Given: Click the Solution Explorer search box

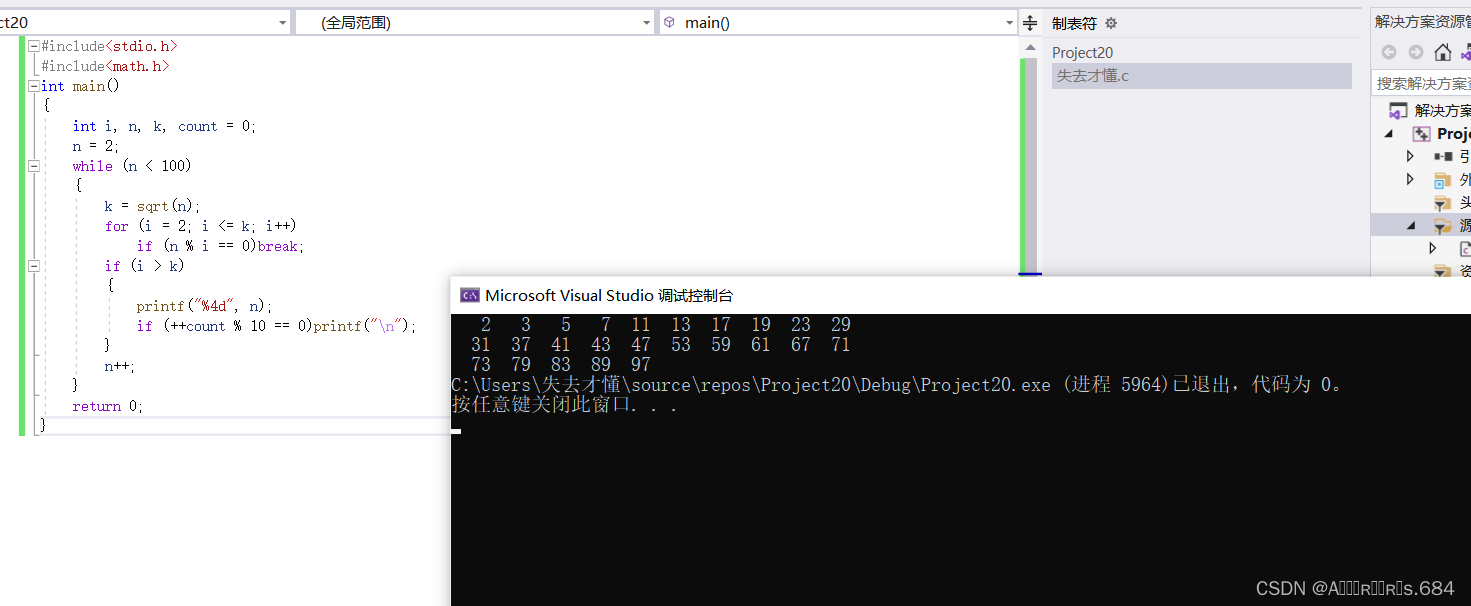Looking at the screenshot, I should (x=1421, y=83).
